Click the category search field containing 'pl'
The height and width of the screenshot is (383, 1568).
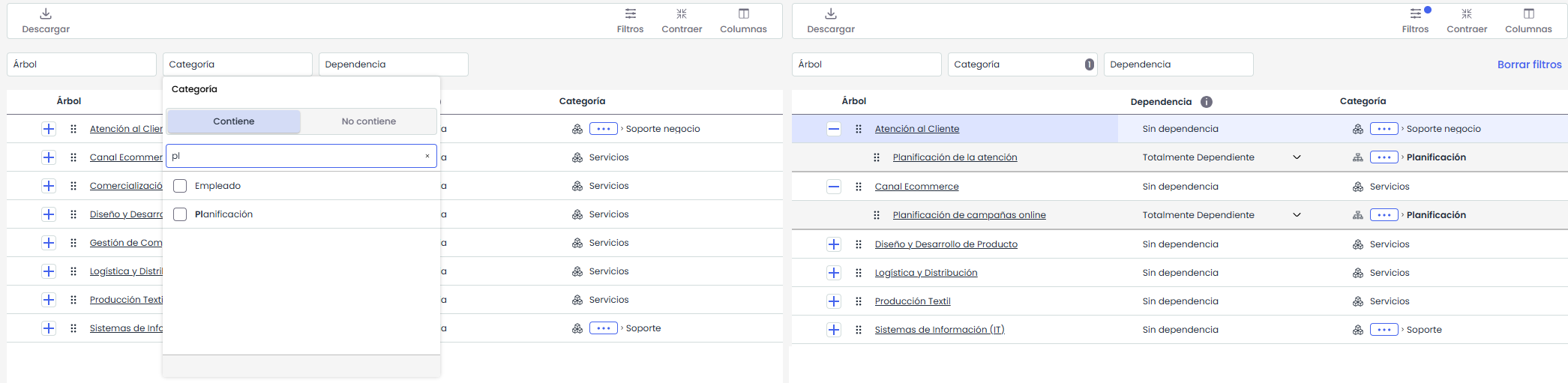(x=296, y=156)
